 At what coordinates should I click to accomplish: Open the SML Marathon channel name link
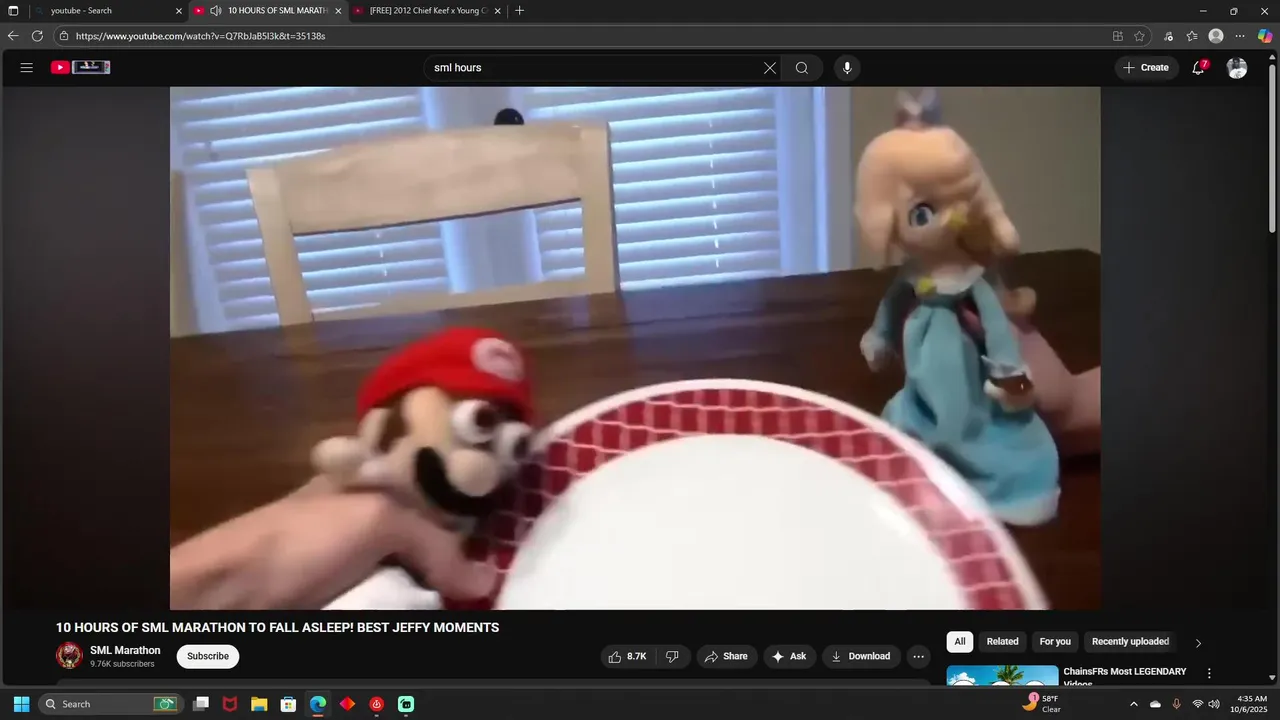pos(125,650)
